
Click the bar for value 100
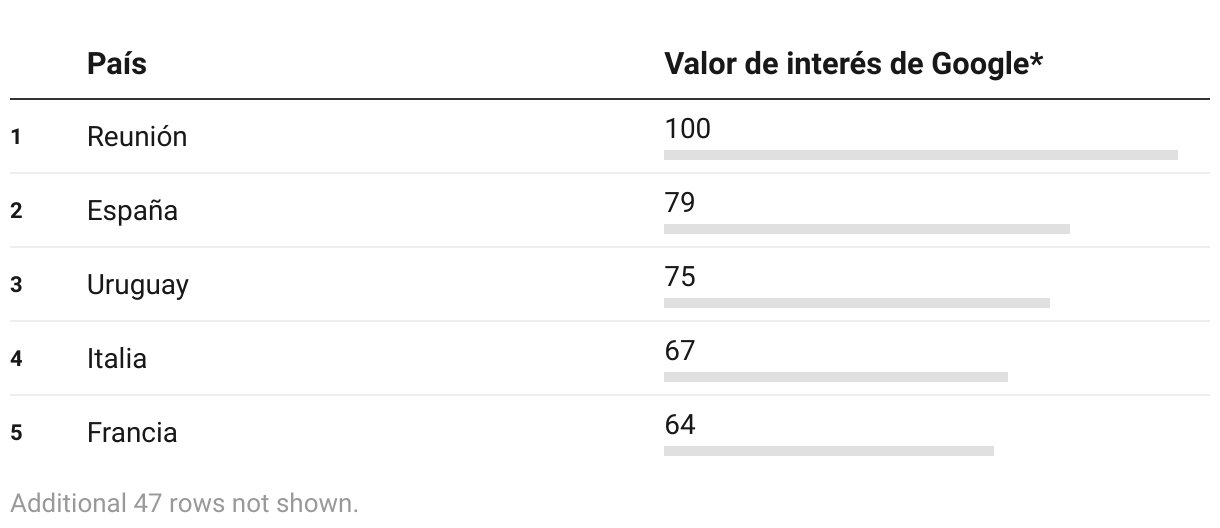921,155
